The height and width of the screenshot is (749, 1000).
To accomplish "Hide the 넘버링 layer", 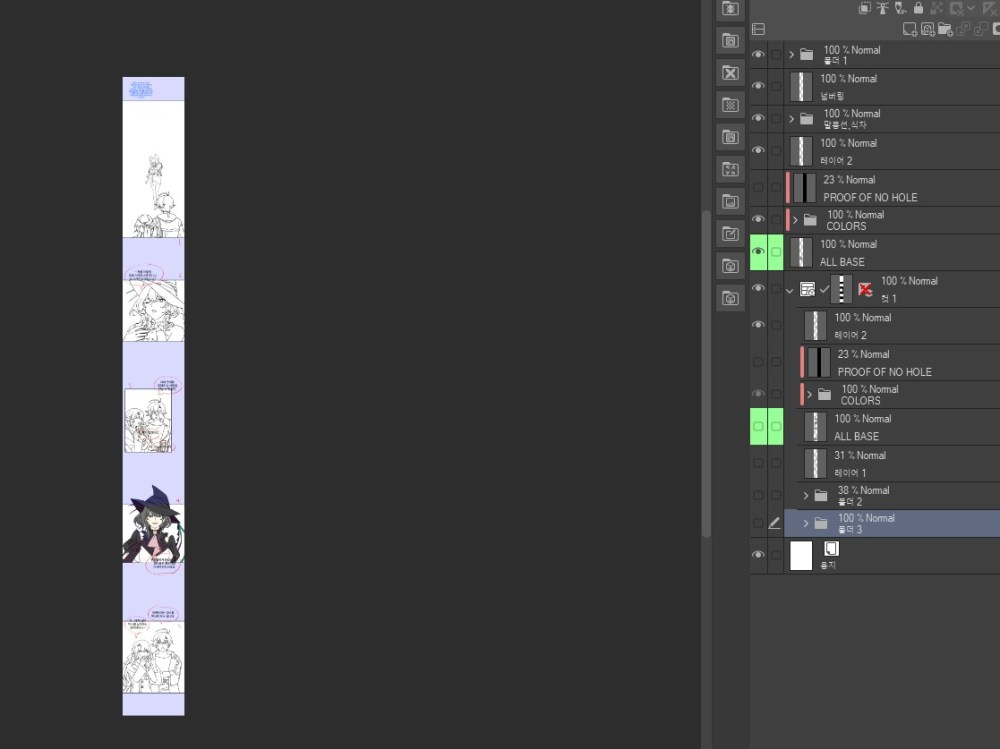I will (x=758, y=85).
